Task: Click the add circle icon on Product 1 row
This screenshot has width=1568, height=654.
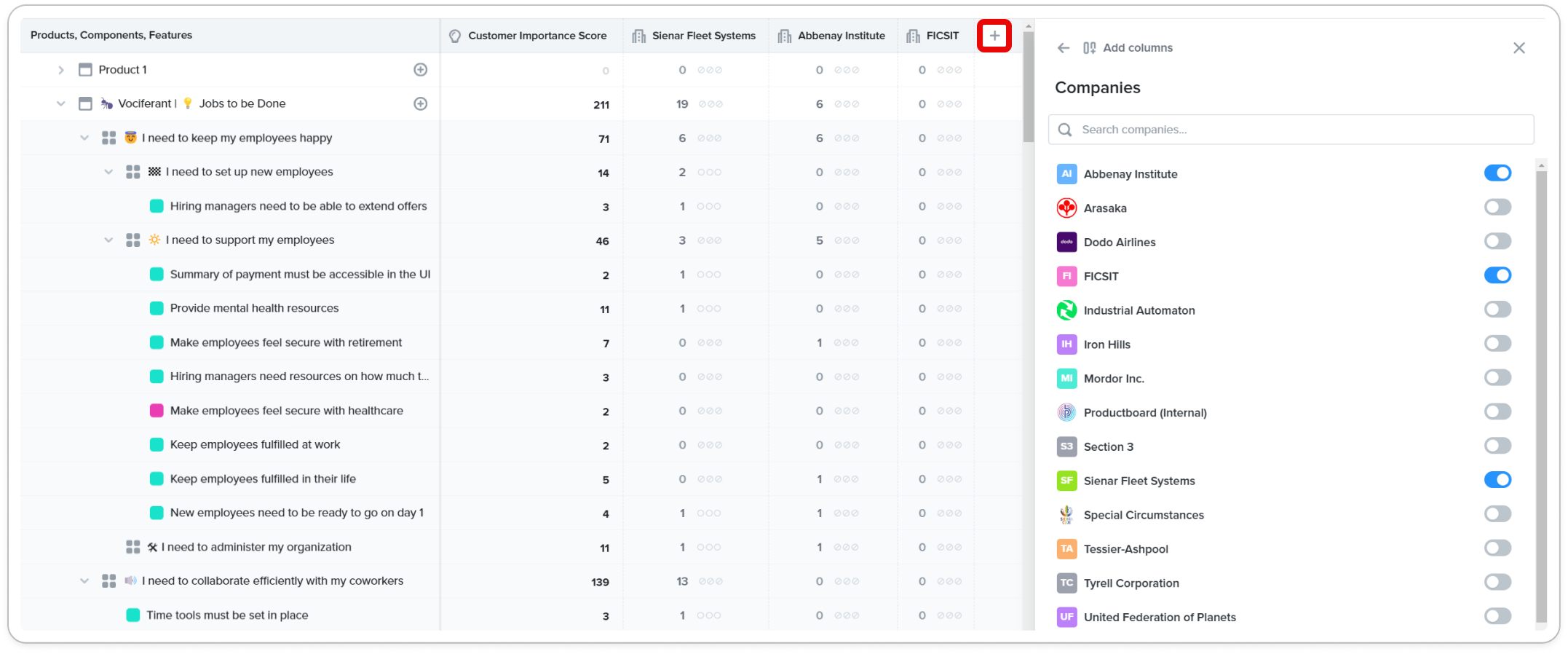Action: click(x=421, y=70)
